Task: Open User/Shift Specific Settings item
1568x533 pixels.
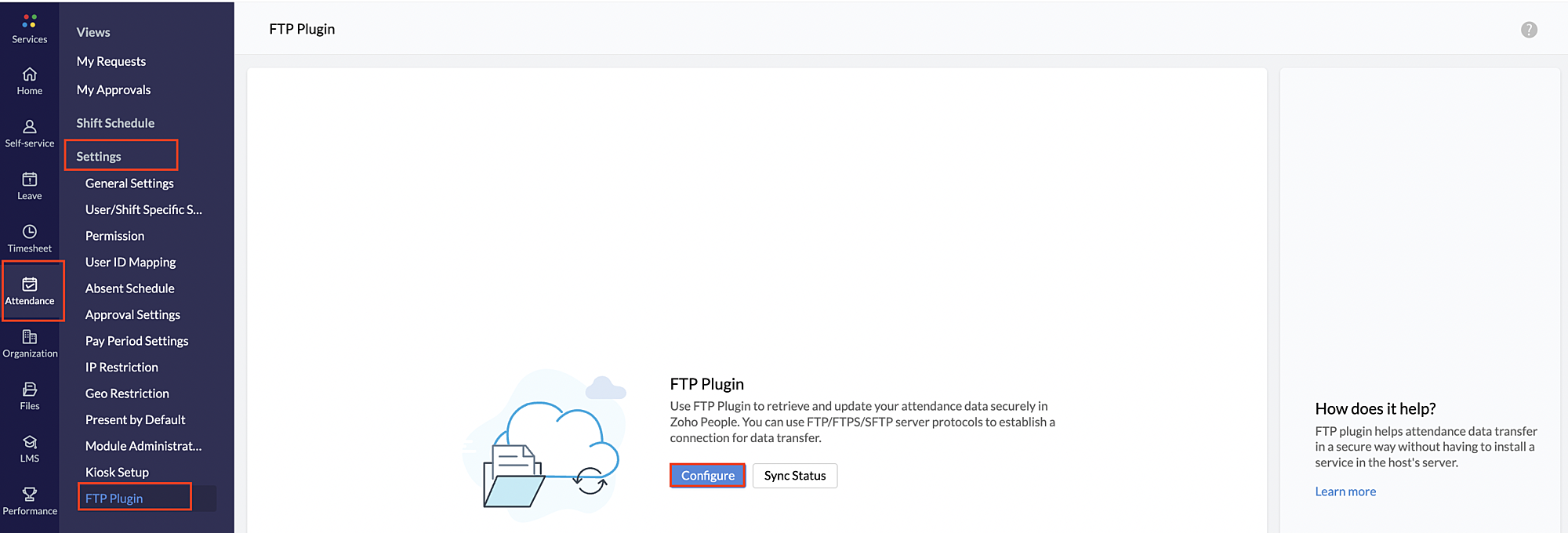Action: (x=143, y=210)
